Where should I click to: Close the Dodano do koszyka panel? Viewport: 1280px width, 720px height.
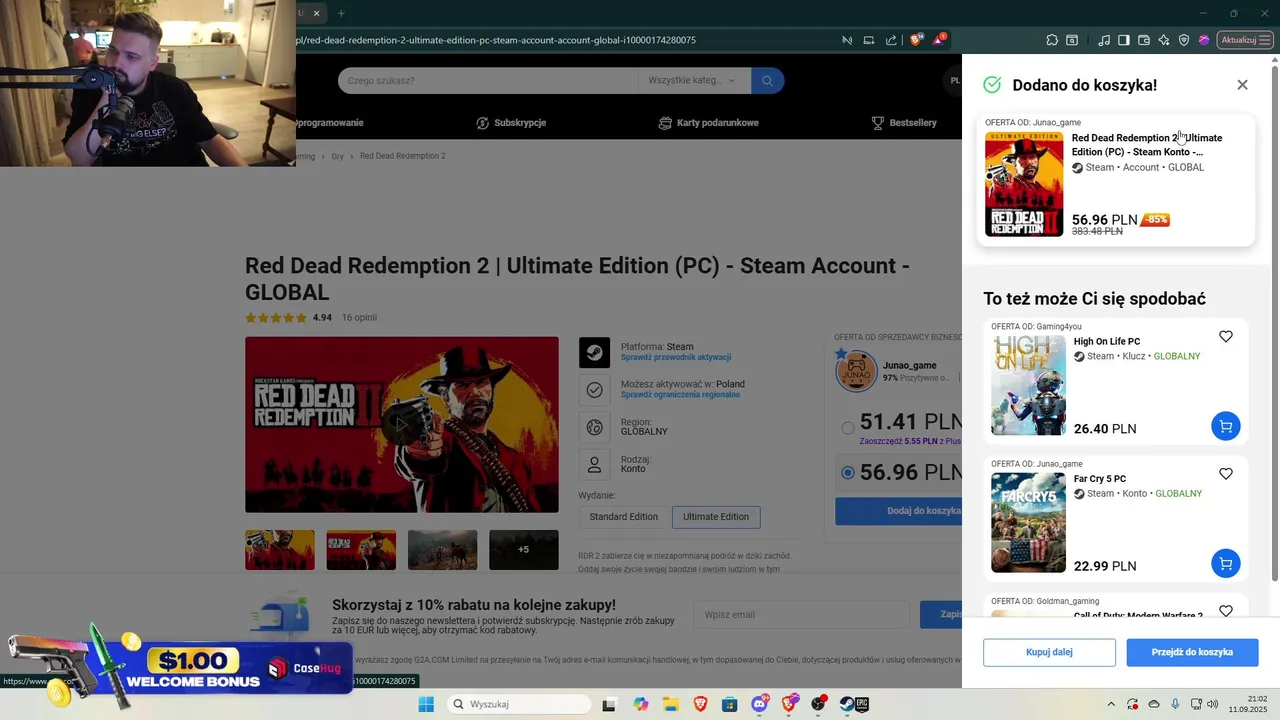coord(1242,85)
